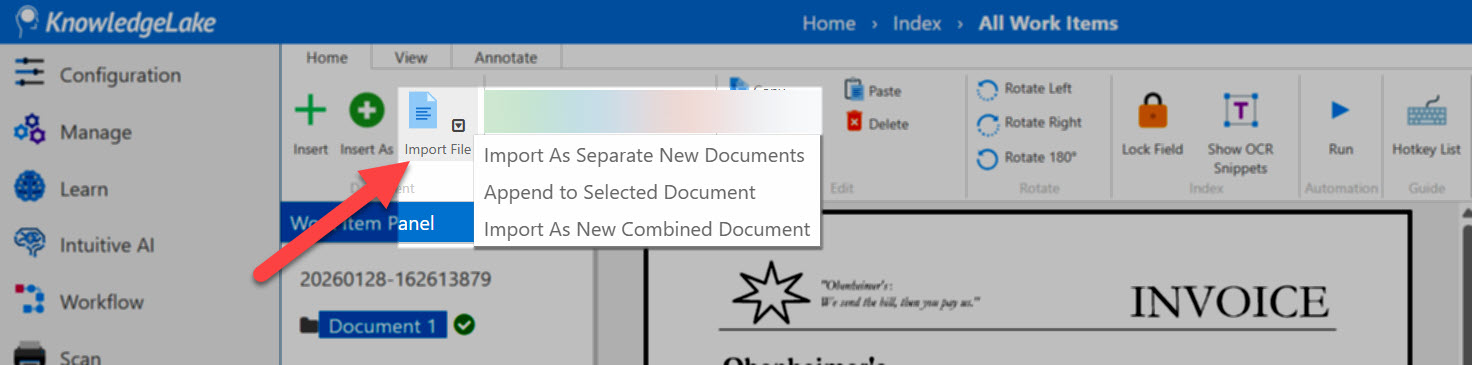Switch to the Home ribbon tab
The height and width of the screenshot is (365, 1472).
click(x=326, y=58)
